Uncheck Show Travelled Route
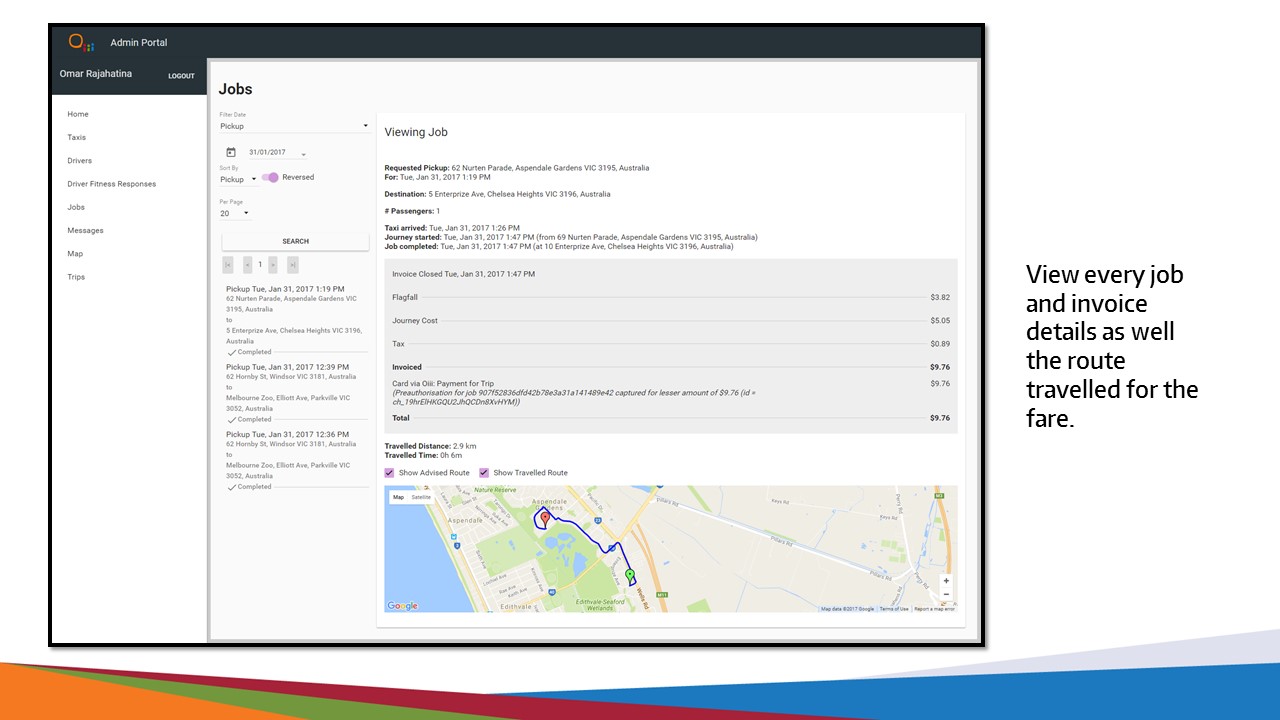The height and width of the screenshot is (720, 1280). 484,473
